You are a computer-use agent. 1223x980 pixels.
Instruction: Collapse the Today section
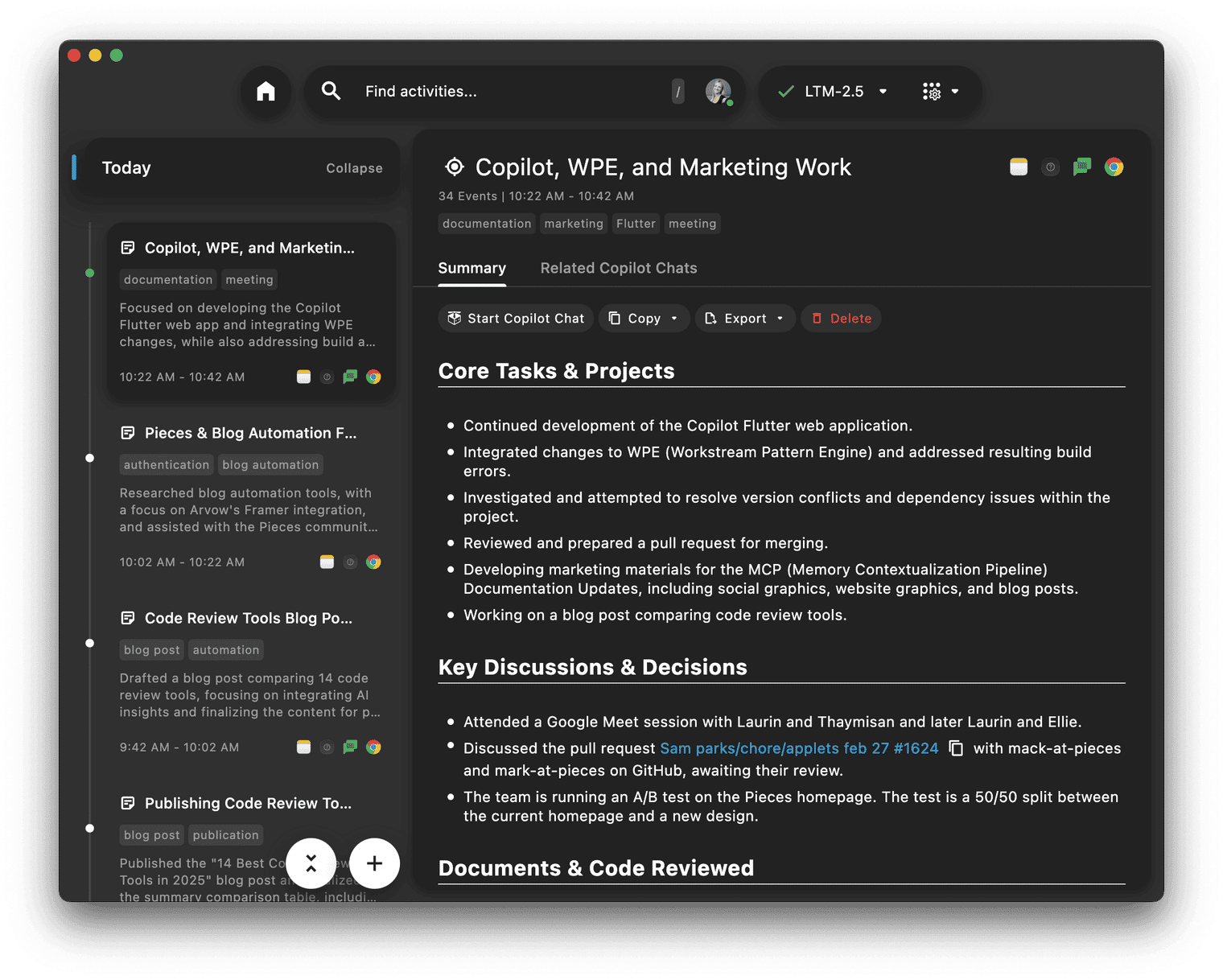point(354,168)
